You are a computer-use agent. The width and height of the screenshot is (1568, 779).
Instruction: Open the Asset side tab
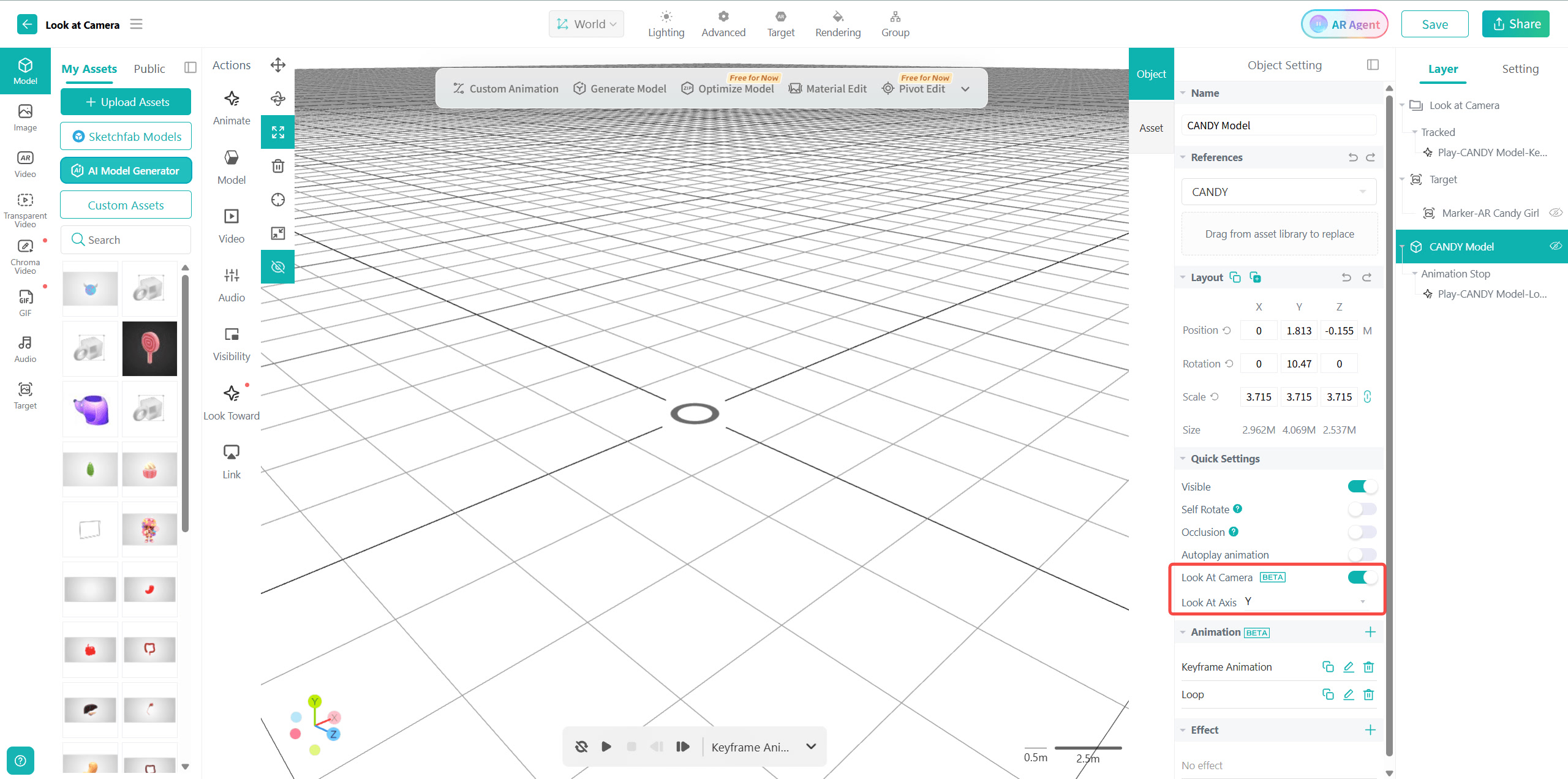pyautogui.click(x=1151, y=127)
